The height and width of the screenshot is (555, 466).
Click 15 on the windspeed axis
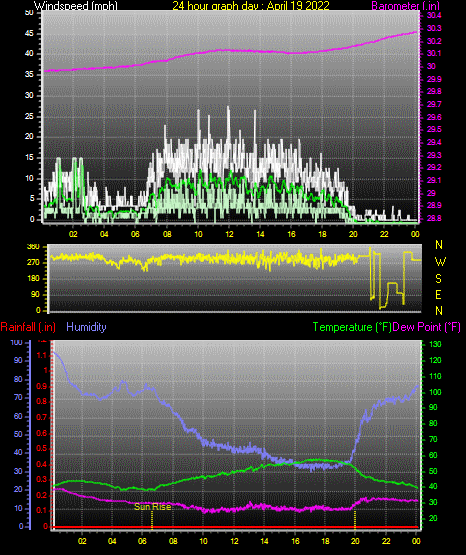point(29,158)
